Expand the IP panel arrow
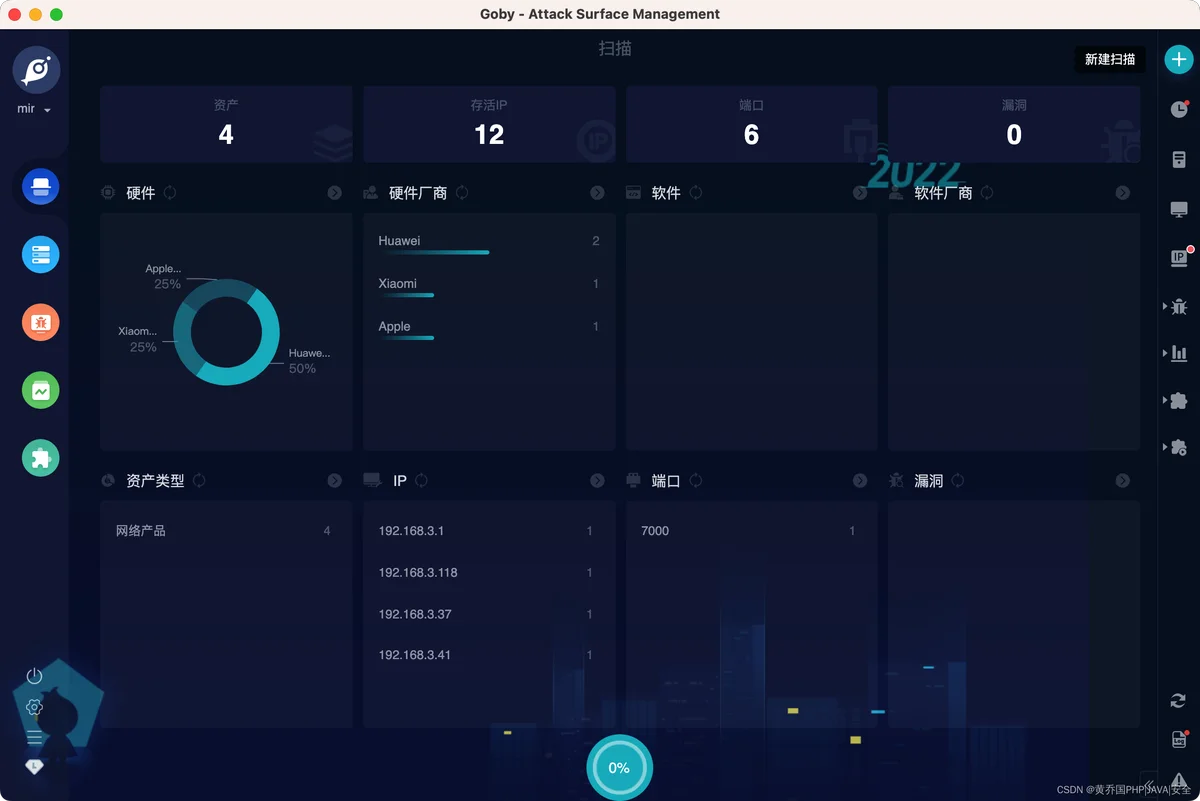This screenshot has height=801, width=1200. tap(597, 481)
